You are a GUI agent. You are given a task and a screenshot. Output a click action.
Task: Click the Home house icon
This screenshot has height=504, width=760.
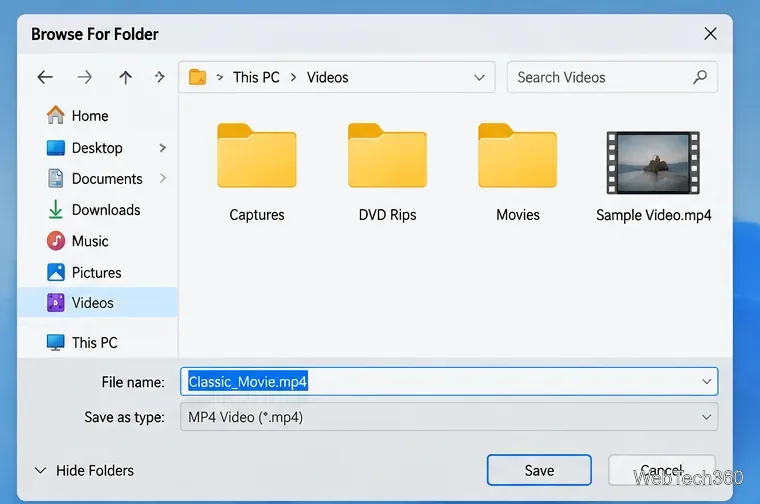pyautogui.click(x=55, y=115)
